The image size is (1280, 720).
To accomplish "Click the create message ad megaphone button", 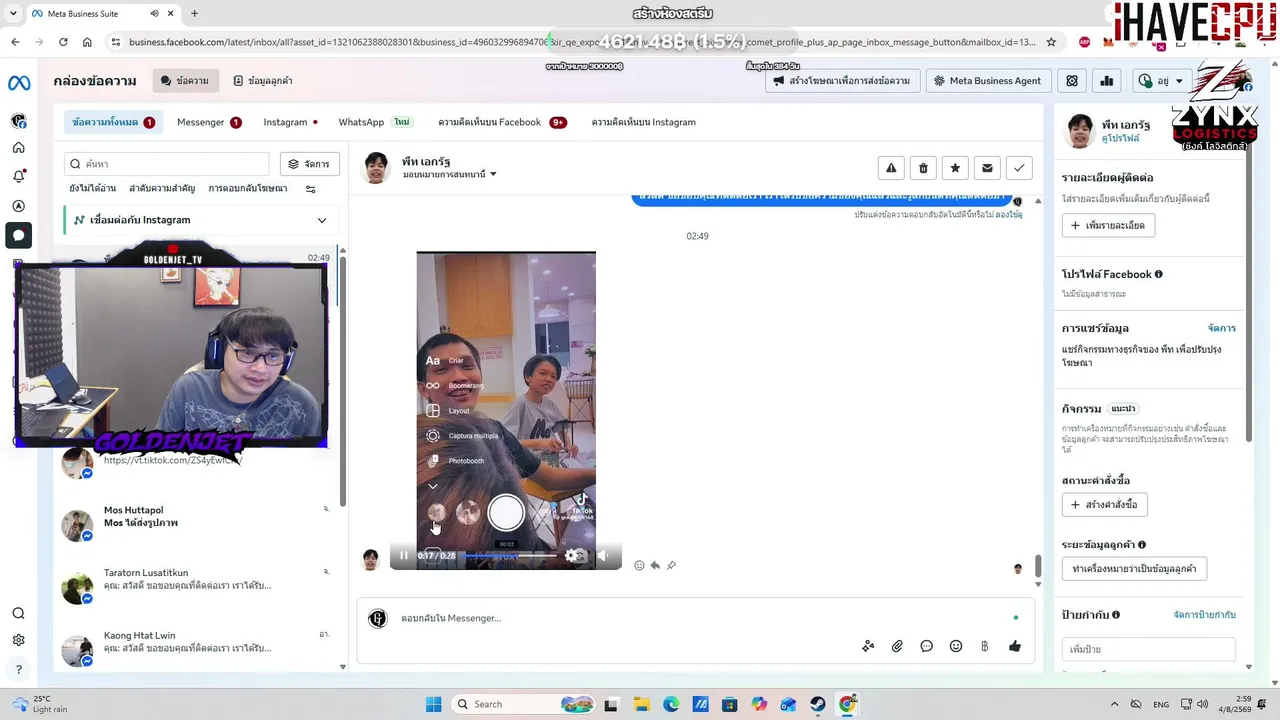I will coord(841,81).
